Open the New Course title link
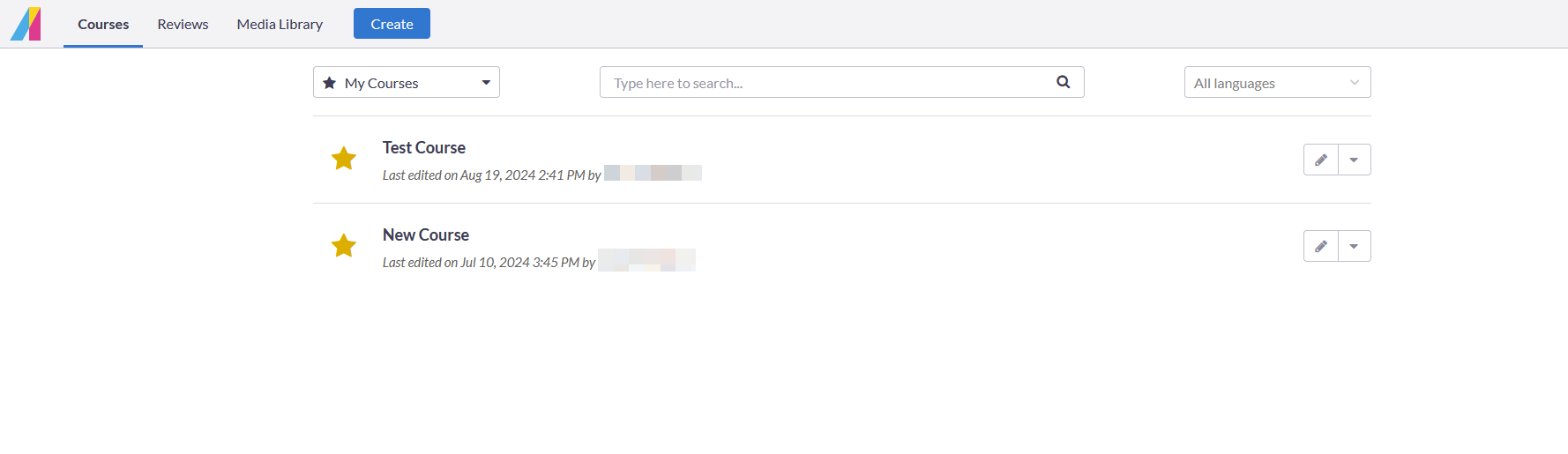This screenshot has height=454, width=1568. [425, 234]
